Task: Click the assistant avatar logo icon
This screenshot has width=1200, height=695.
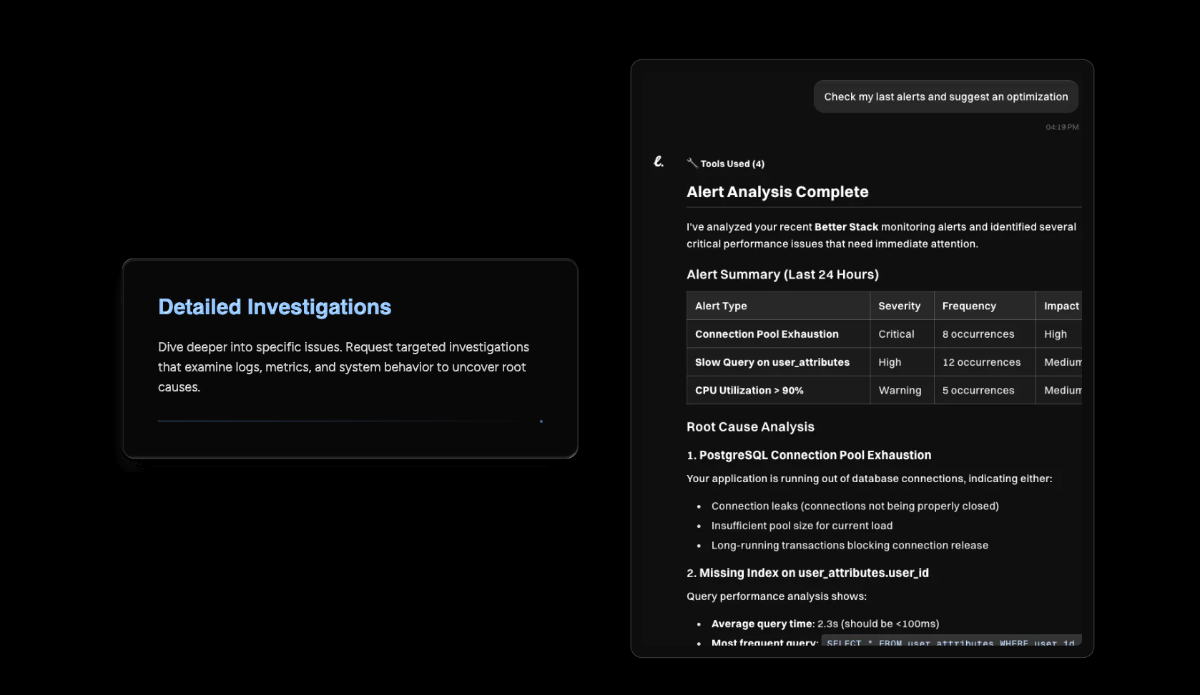Action: pos(658,162)
